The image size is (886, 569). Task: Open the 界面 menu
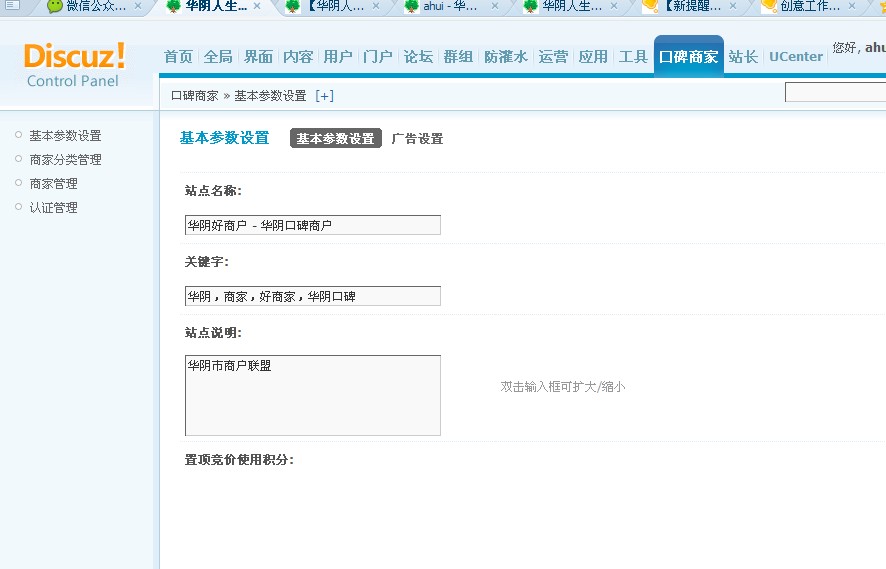[x=258, y=57]
